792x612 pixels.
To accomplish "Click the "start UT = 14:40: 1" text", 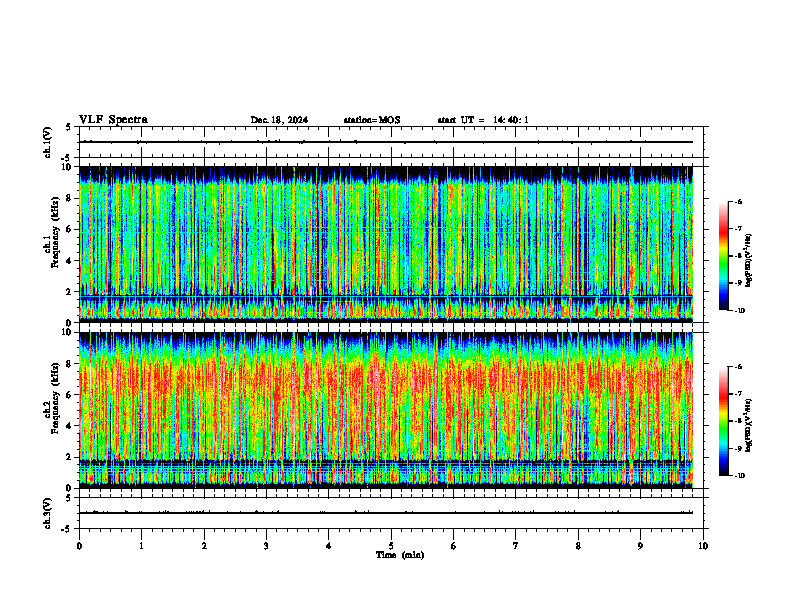I will pos(483,120).
